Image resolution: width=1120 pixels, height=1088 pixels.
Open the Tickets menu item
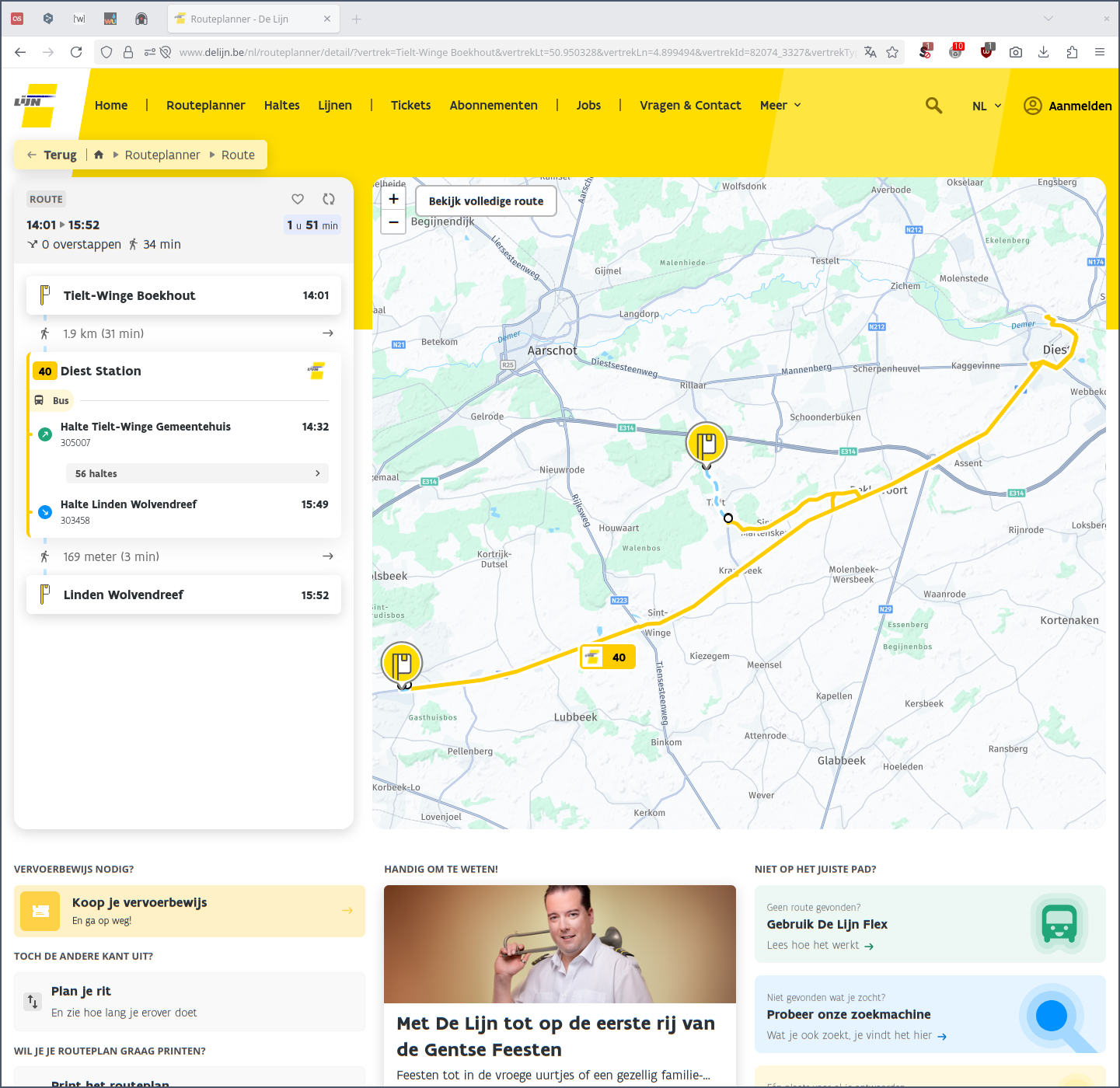410,106
